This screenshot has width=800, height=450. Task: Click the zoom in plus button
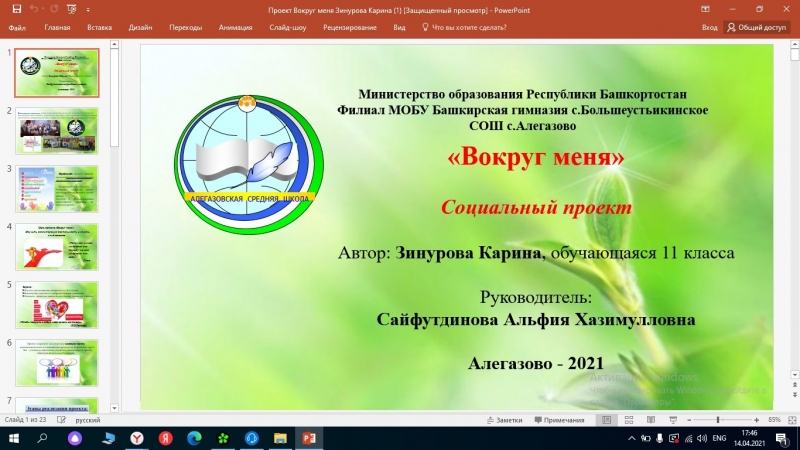[x=757, y=420]
